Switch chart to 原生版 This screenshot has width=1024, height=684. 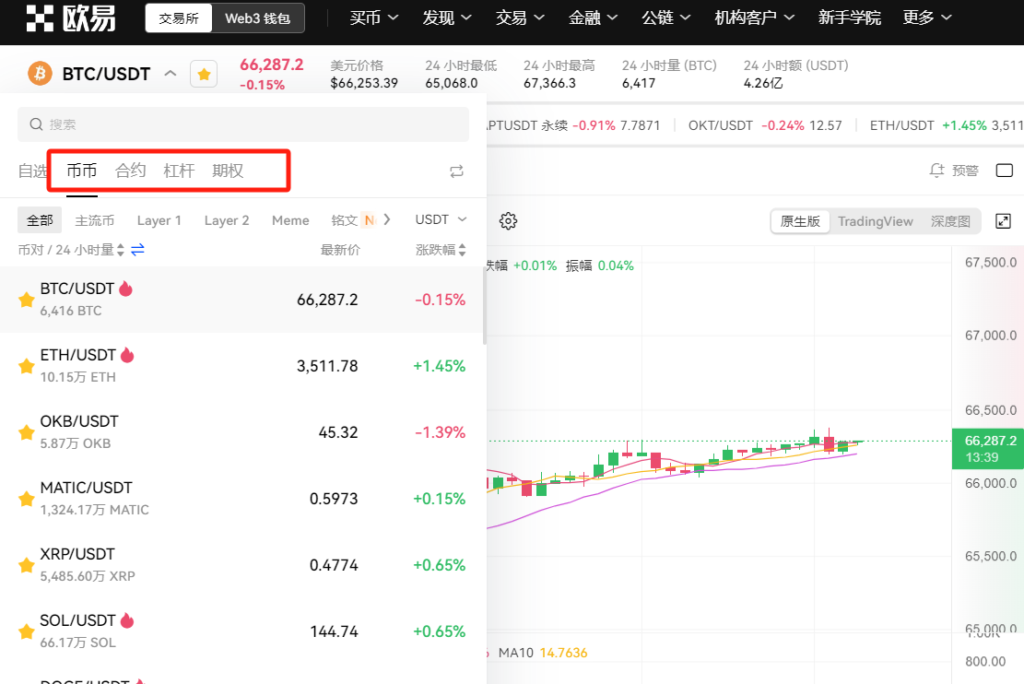coord(800,221)
